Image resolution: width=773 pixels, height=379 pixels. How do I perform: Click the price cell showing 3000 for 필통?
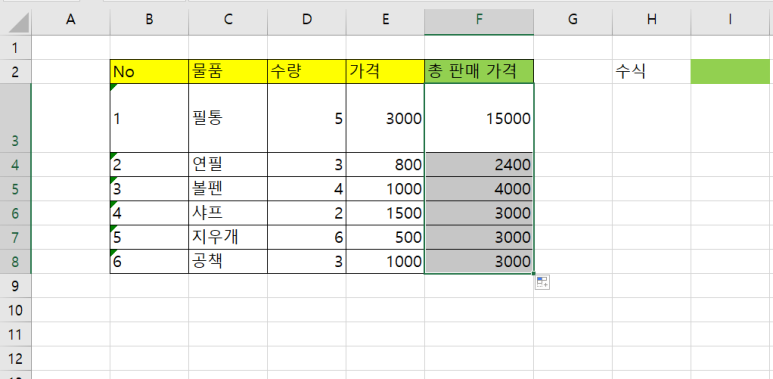[x=385, y=118]
